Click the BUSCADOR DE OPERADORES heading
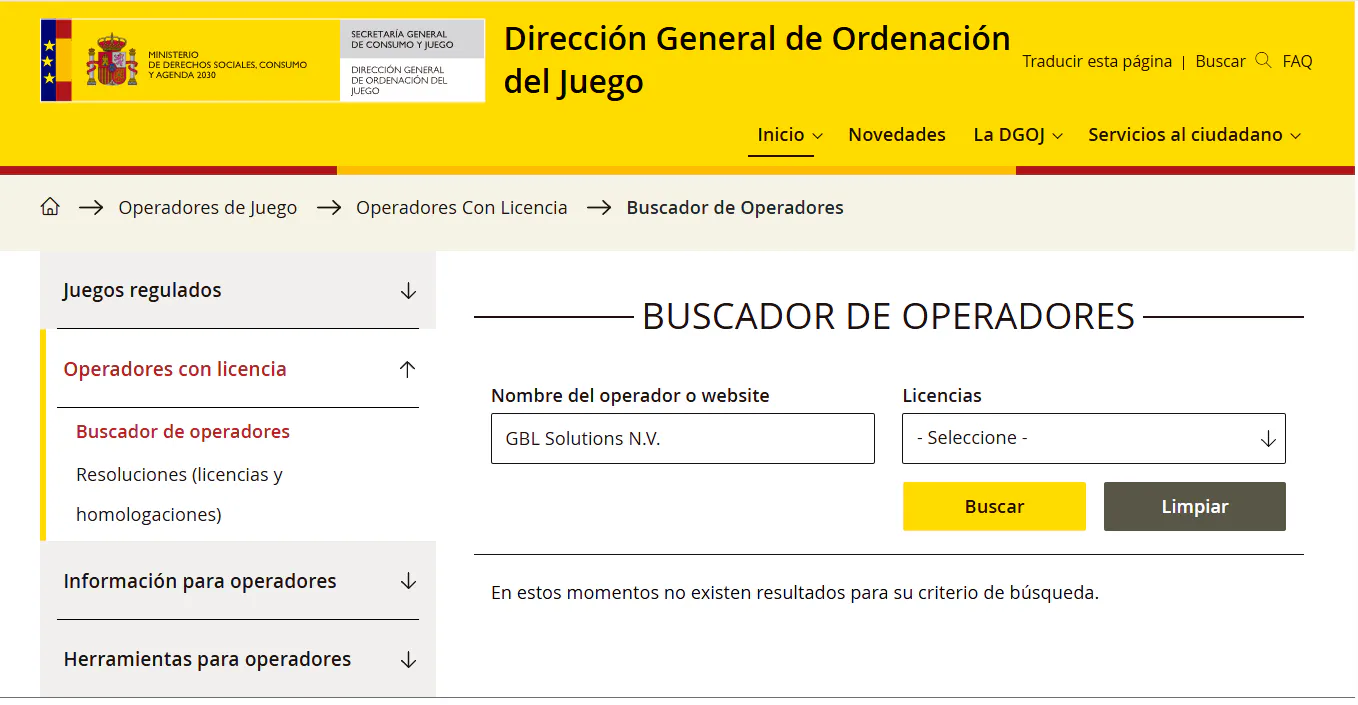Screen dimensions: 1358x705 coord(888,316)
